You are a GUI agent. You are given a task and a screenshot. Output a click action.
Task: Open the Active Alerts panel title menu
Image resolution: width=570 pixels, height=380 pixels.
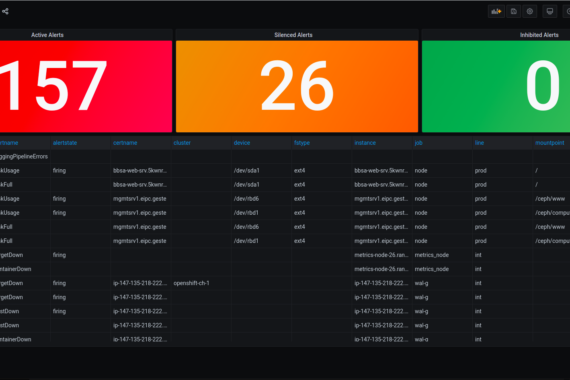pos(47,35)
